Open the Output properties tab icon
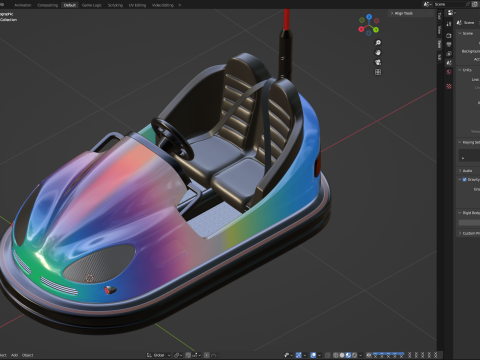Screen dimensions: 480x360 tap(449, 44)
